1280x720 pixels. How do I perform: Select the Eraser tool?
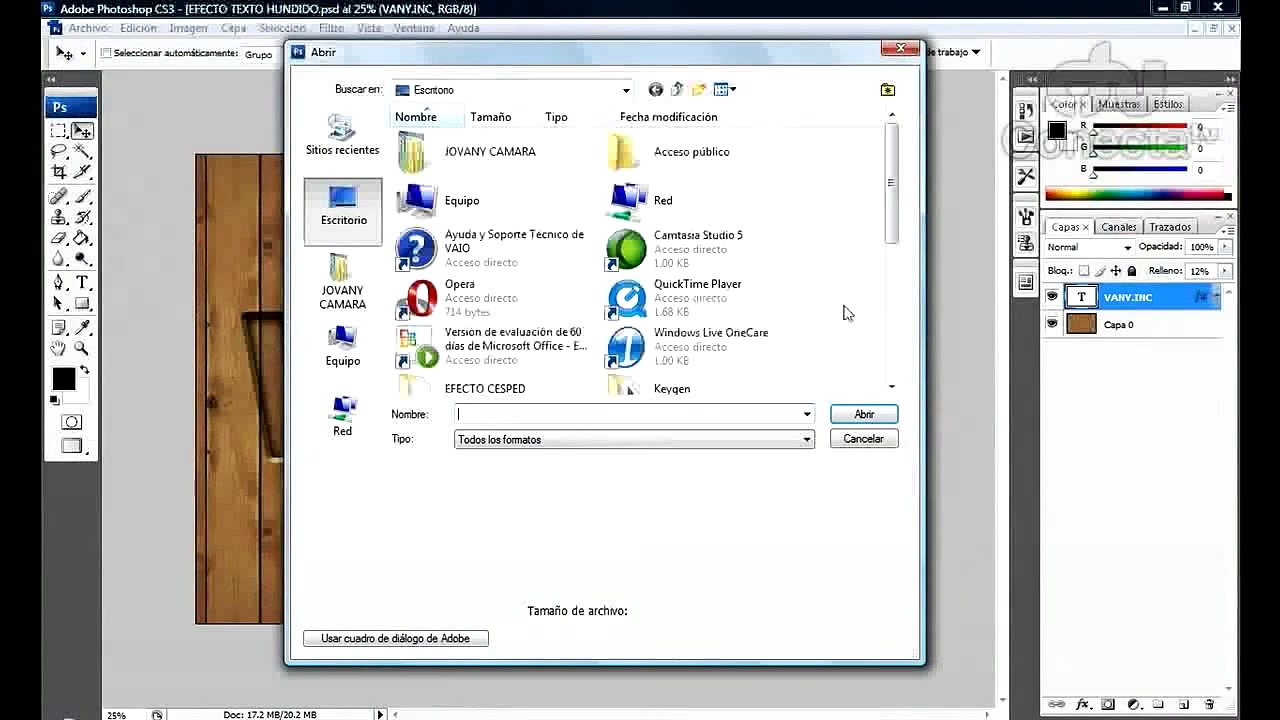59,239
